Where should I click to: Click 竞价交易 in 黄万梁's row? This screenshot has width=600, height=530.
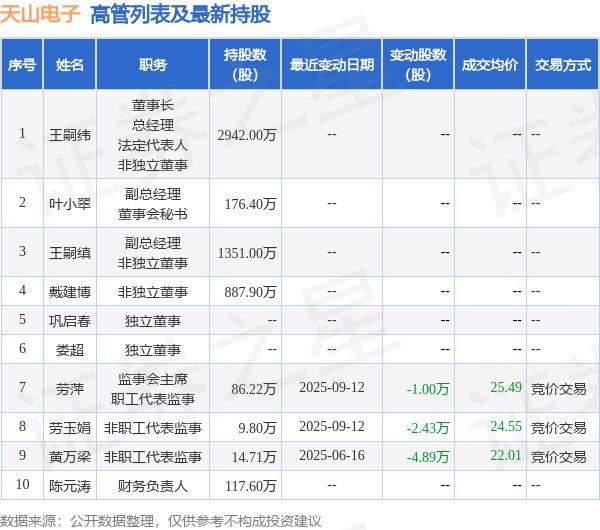coord(558,457)
